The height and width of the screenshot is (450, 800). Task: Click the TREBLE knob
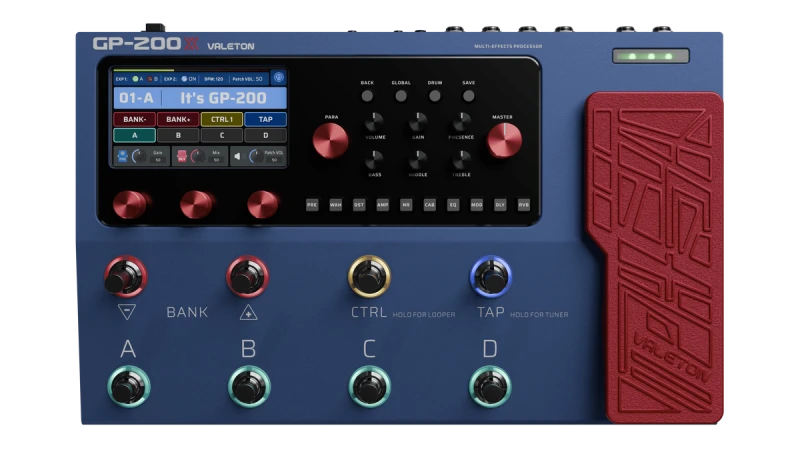462,160
